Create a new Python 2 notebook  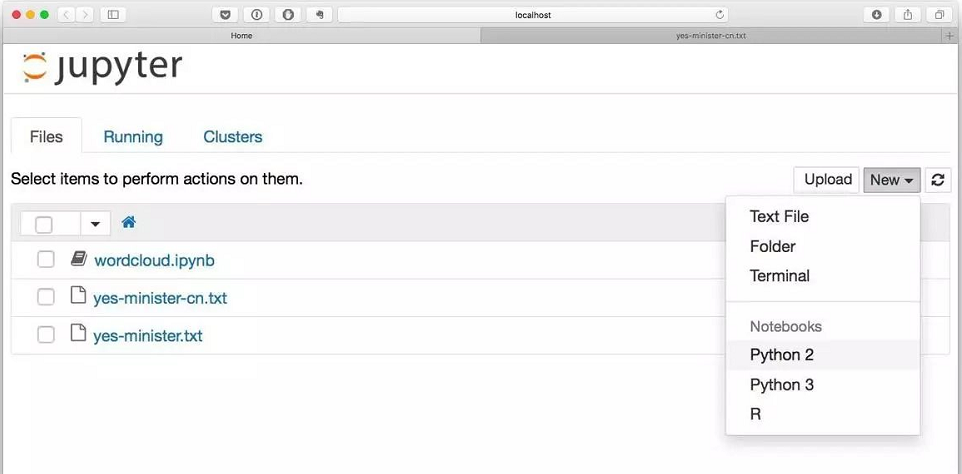point(823,355)
